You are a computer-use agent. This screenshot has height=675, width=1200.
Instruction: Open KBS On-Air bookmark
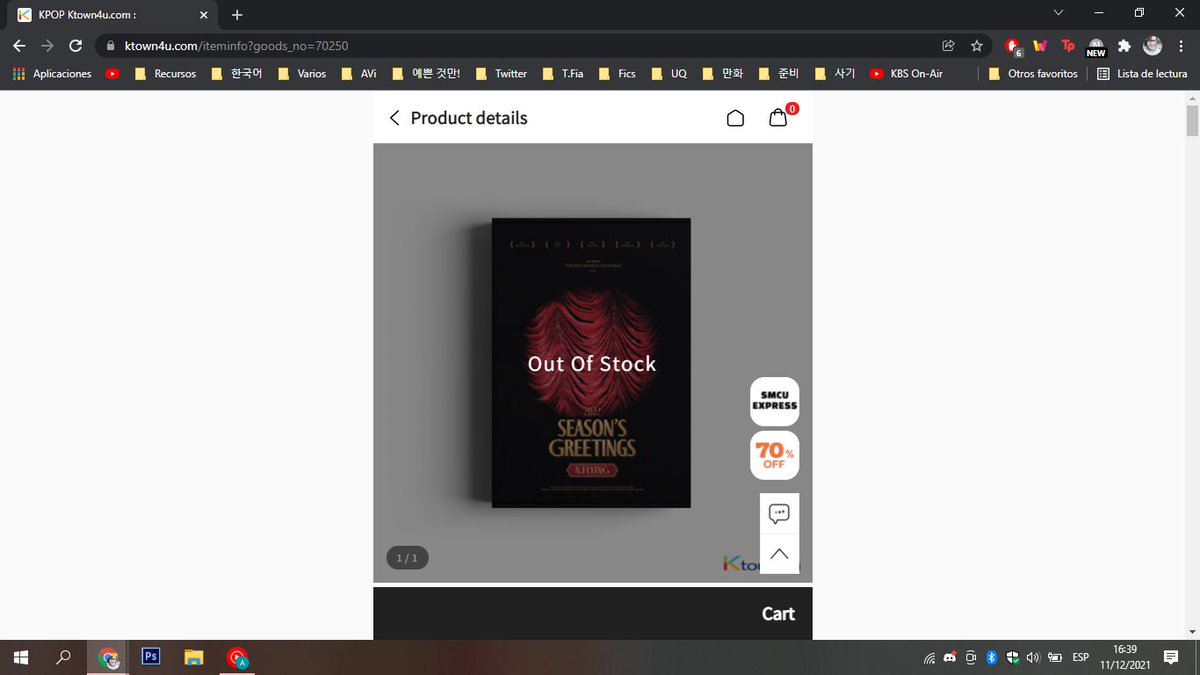(906, 74)
